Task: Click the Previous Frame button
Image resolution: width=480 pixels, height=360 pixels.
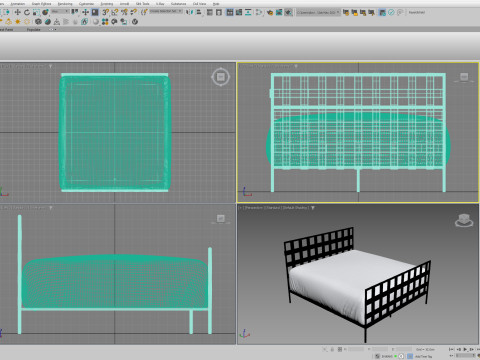Action: [x=458, y=349]
